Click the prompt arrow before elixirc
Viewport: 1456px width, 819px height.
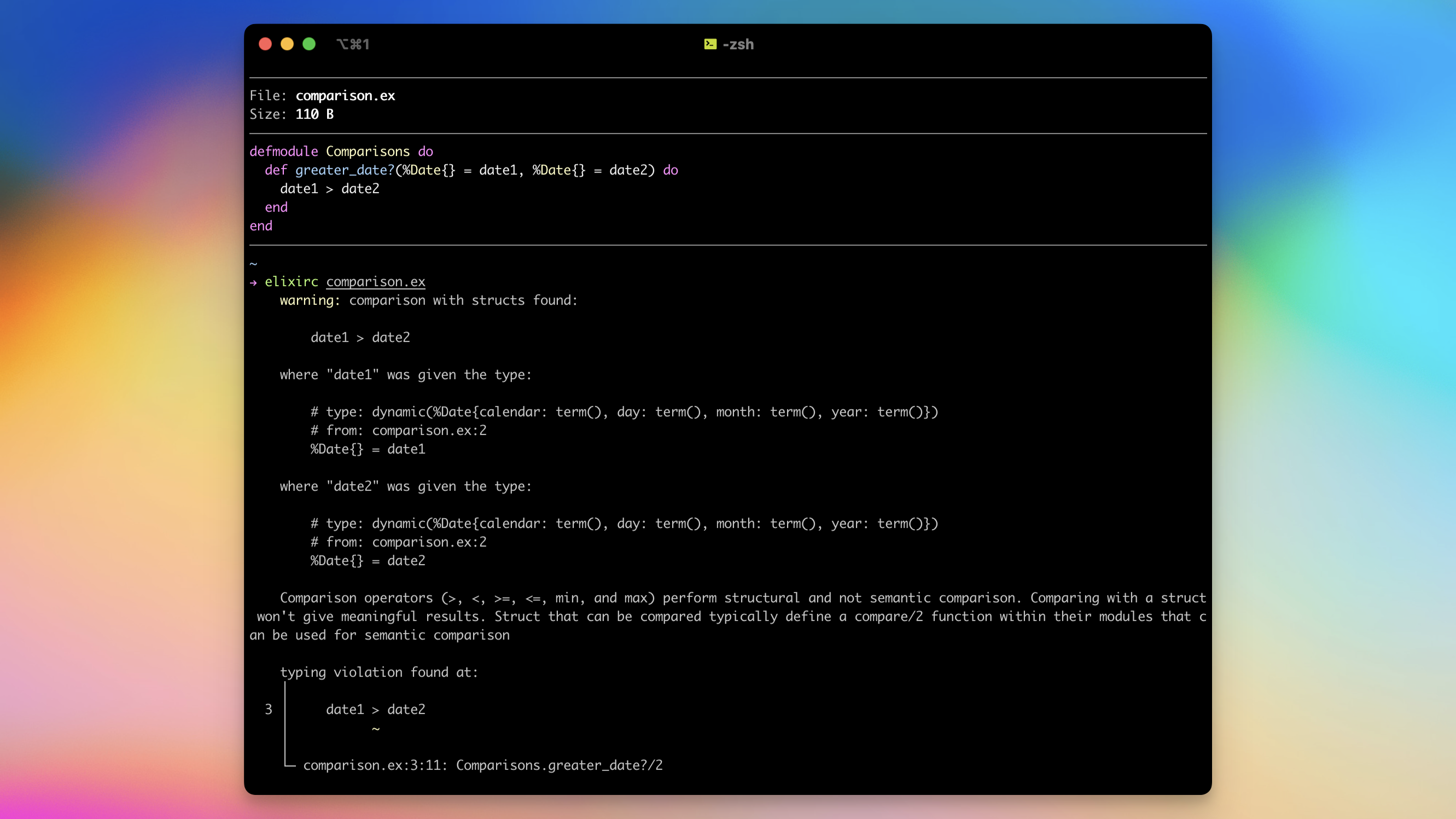point(254,282)
